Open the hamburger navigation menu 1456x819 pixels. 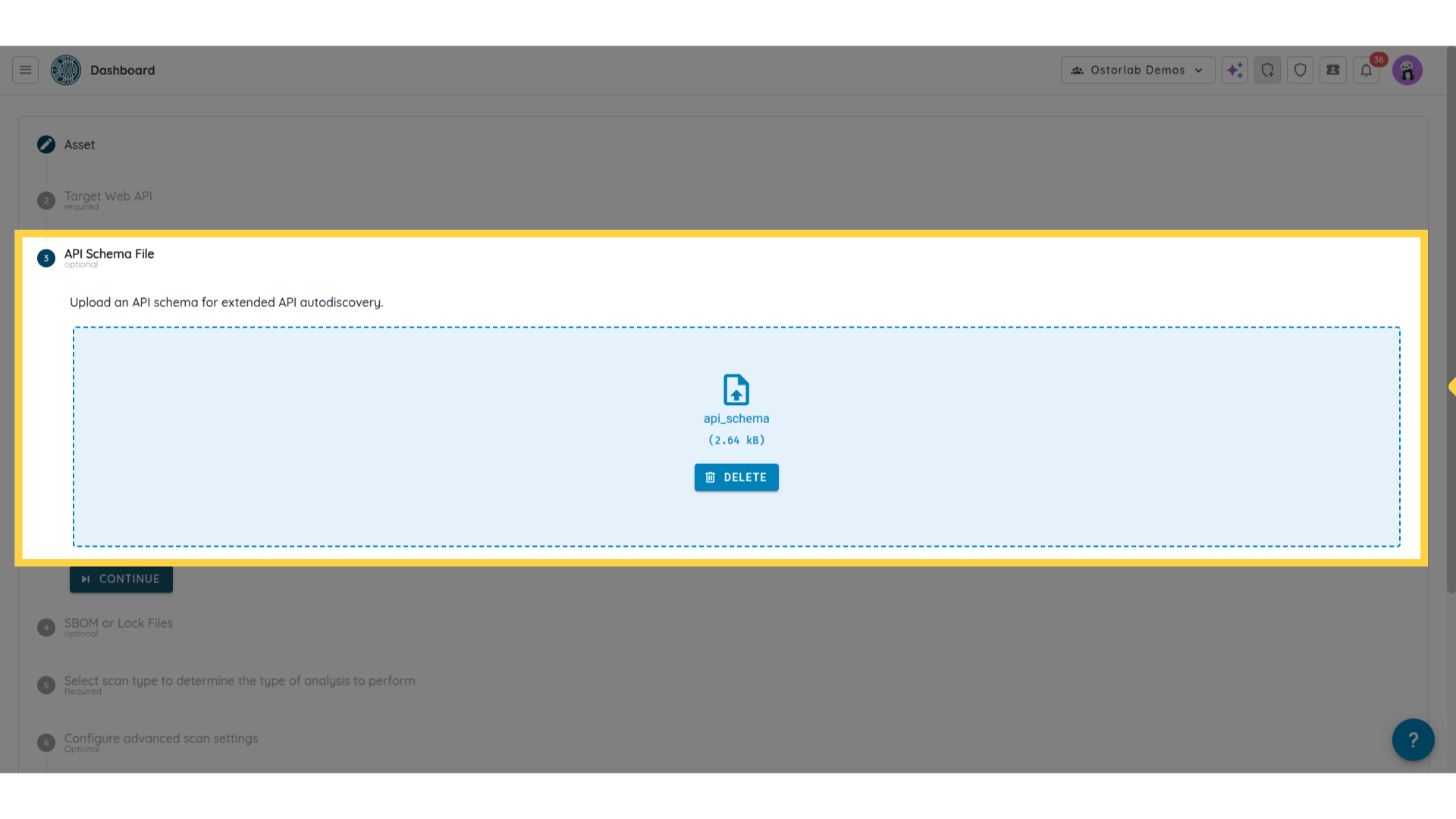coord(25,70)
